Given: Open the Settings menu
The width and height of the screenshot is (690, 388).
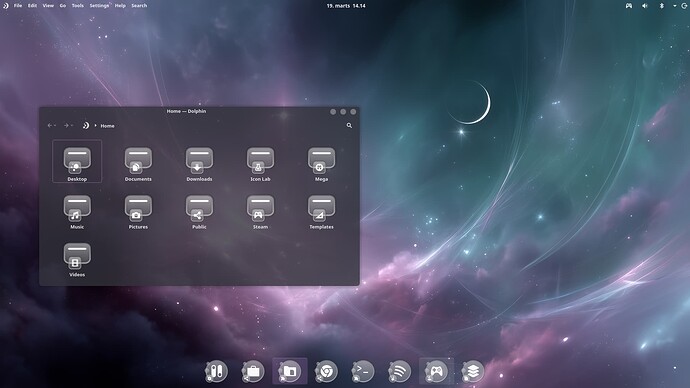Looking at the screenshot, I should [x=99, y=6].
